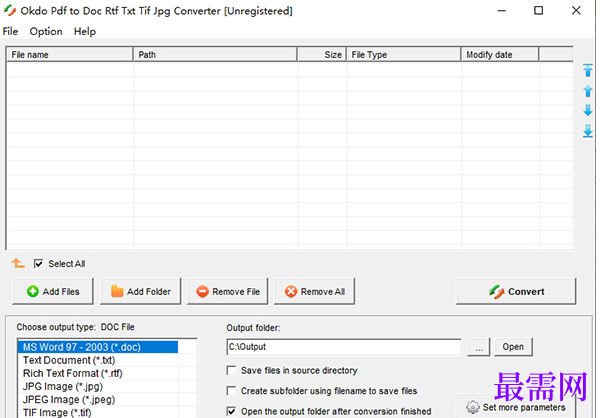Sort by the Size column header
The height and width of the screenshot is (418, 606).
(322, 54)
